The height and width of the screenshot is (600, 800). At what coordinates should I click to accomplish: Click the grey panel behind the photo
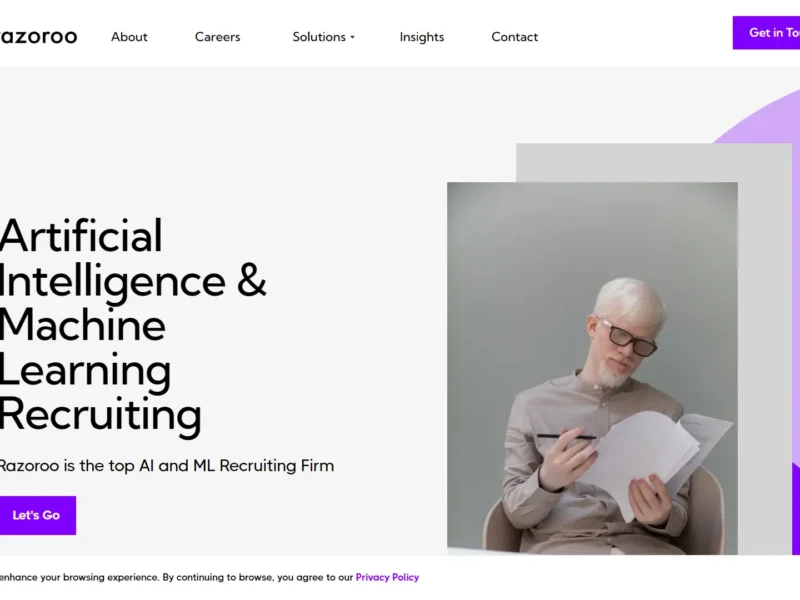[653, 162]
